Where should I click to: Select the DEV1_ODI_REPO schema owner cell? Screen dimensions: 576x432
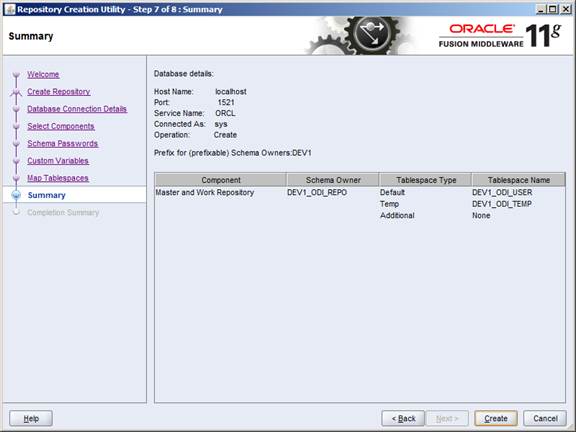[317, 192]
